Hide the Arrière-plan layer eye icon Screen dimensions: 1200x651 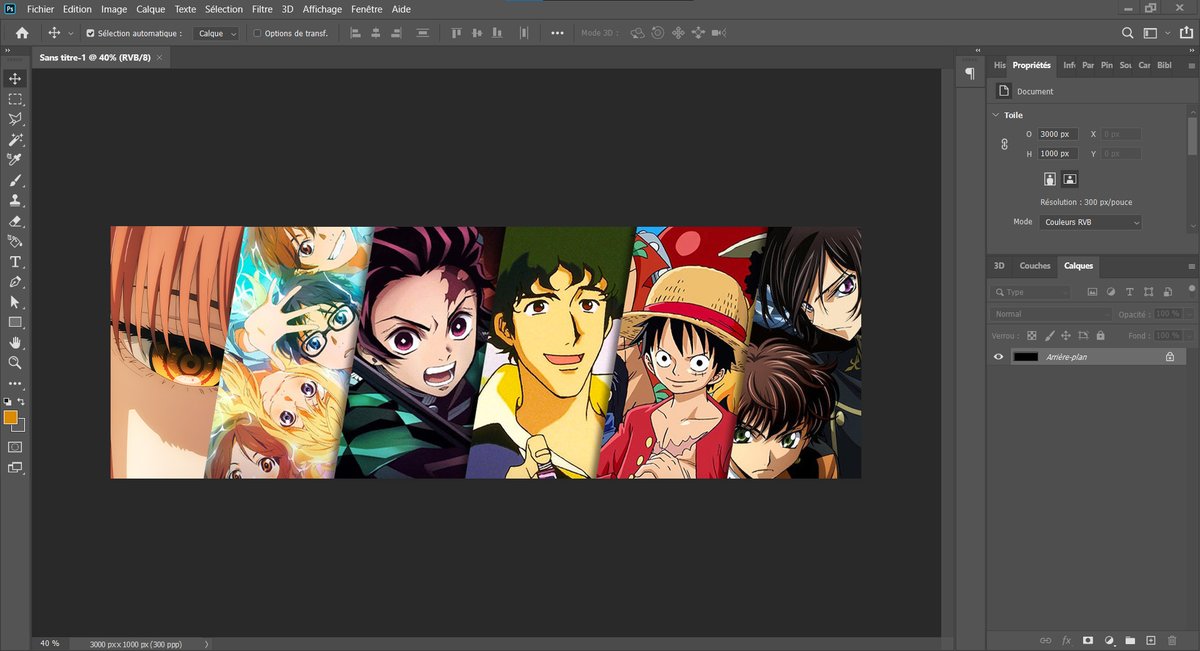tap(998, 357)
